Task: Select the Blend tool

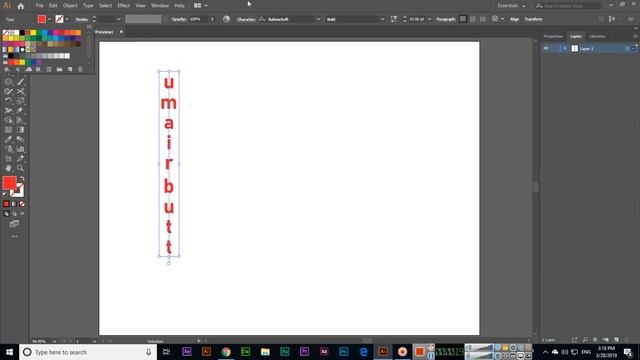Action: tap(20, 139)
